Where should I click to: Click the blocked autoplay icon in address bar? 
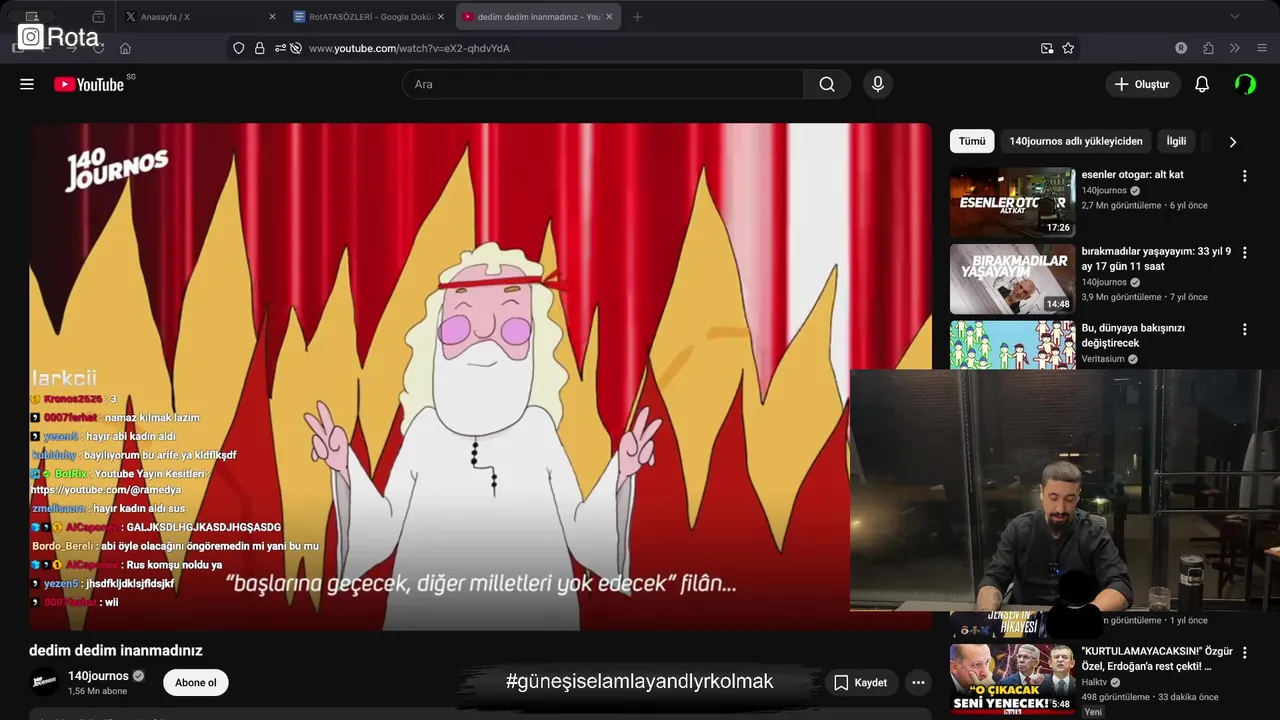(x=296, y=48)
